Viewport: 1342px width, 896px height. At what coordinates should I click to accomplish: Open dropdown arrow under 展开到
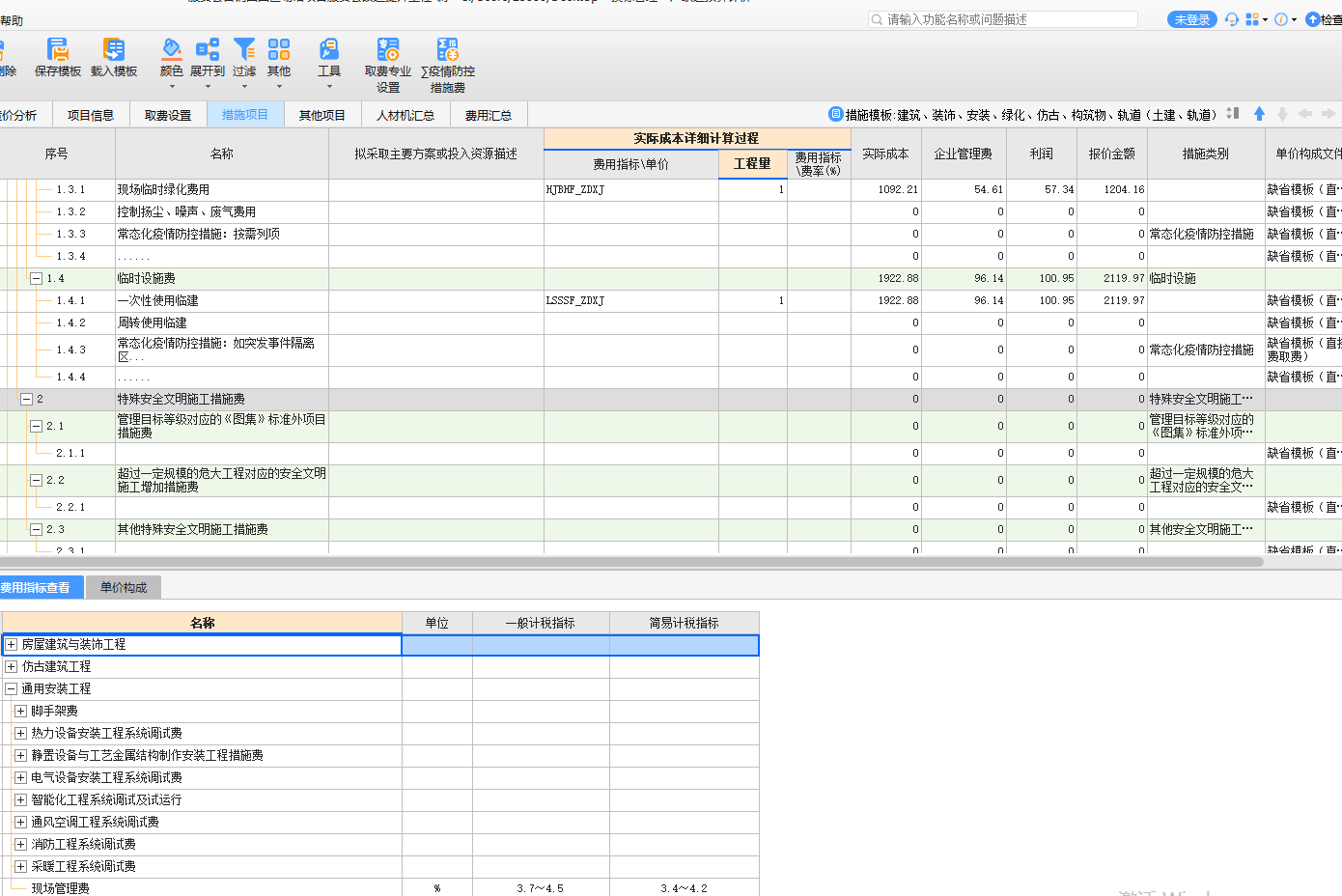pos(208,87)
